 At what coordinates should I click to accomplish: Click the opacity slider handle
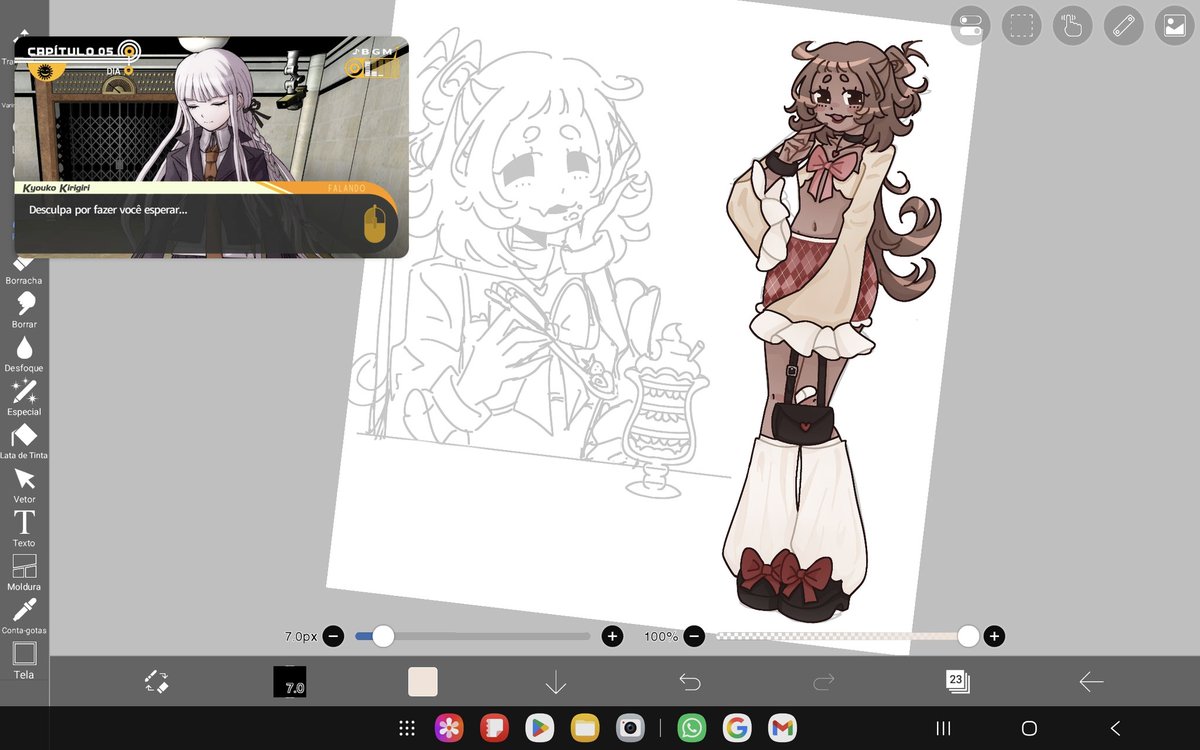click(968, 636)
